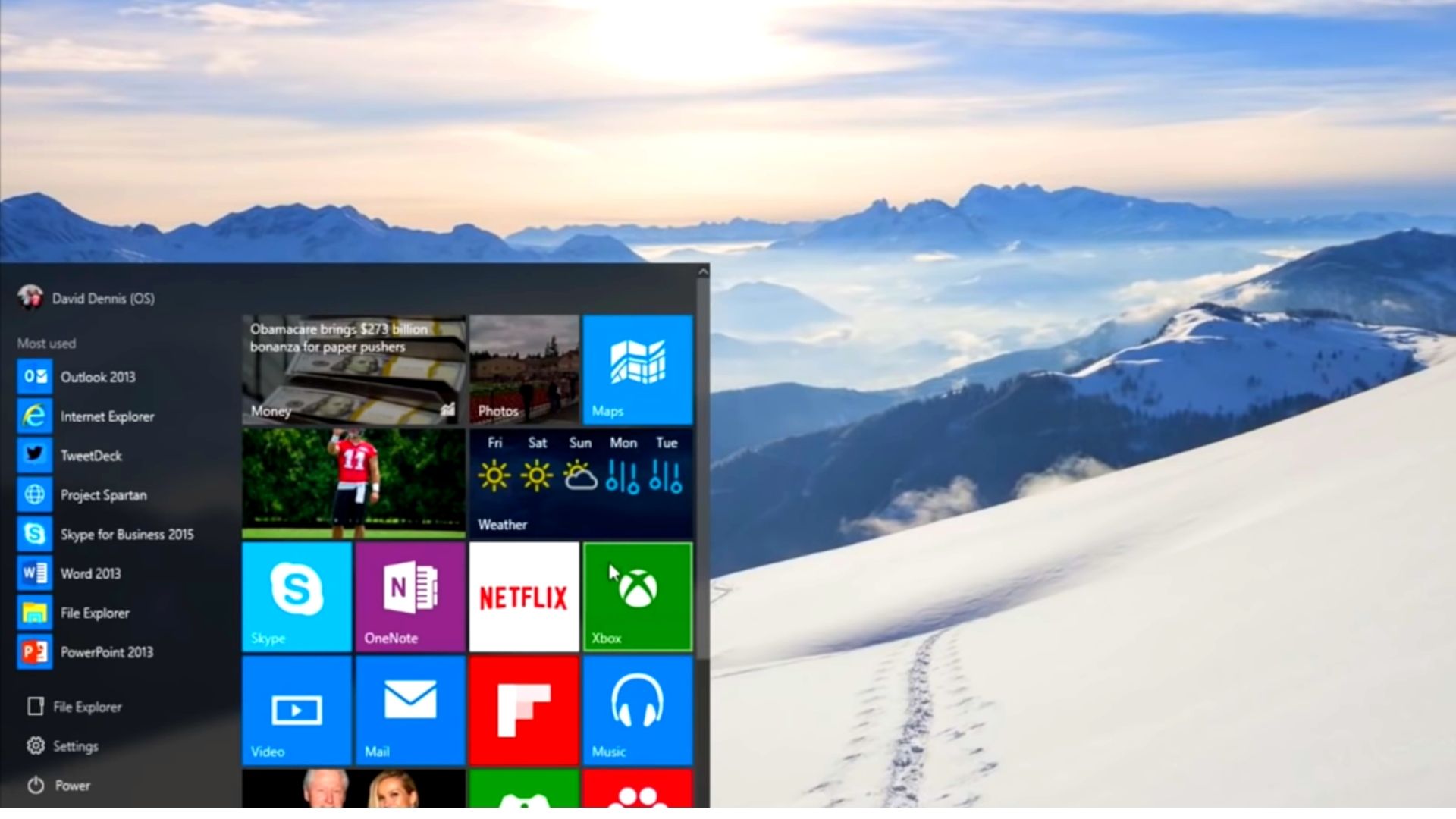The width and height of the screenshot is (1456, 819).
Task: Open Video app tile
Action: [x=295, y=711]
